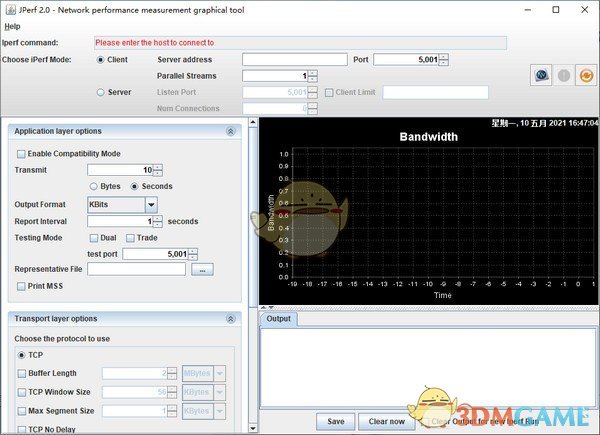Decrease Port value with down arrow
Viewport: 600px width, 435px height.
pyautogui.click(x=443, y=63)
